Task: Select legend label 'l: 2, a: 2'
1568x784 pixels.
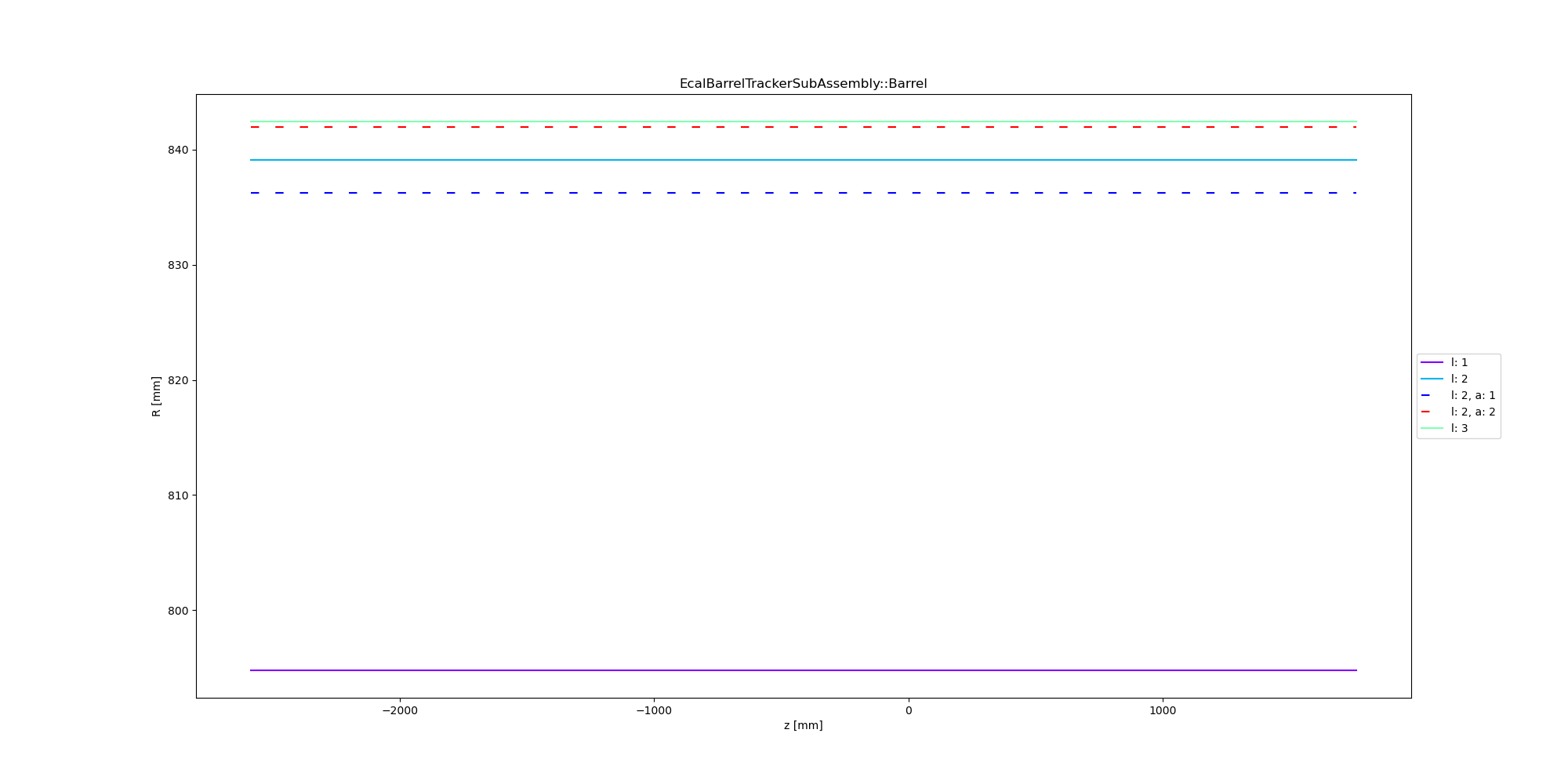Action: click(1472, 412)
